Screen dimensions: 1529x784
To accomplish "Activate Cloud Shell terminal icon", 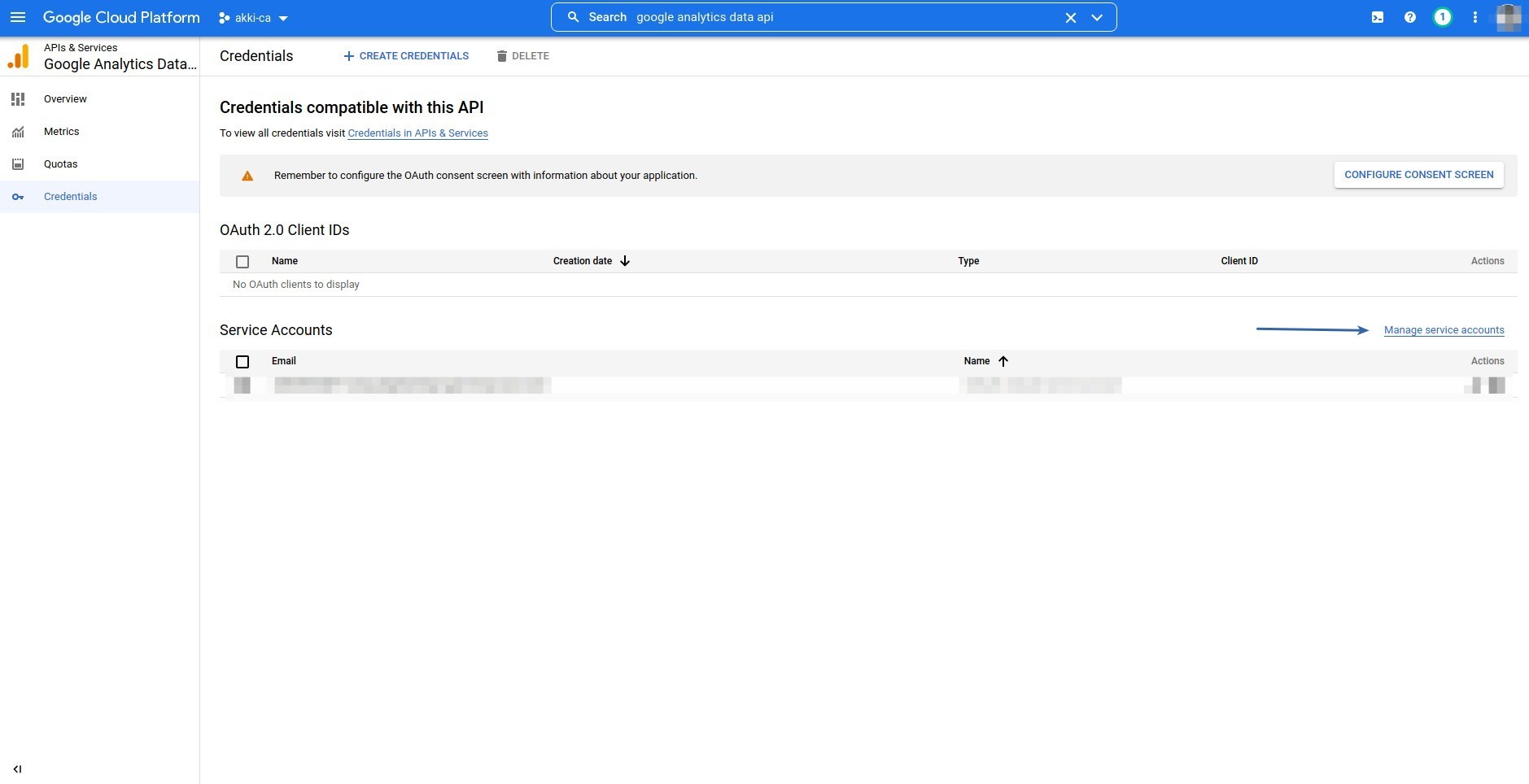I will [x=1378, y=17].
